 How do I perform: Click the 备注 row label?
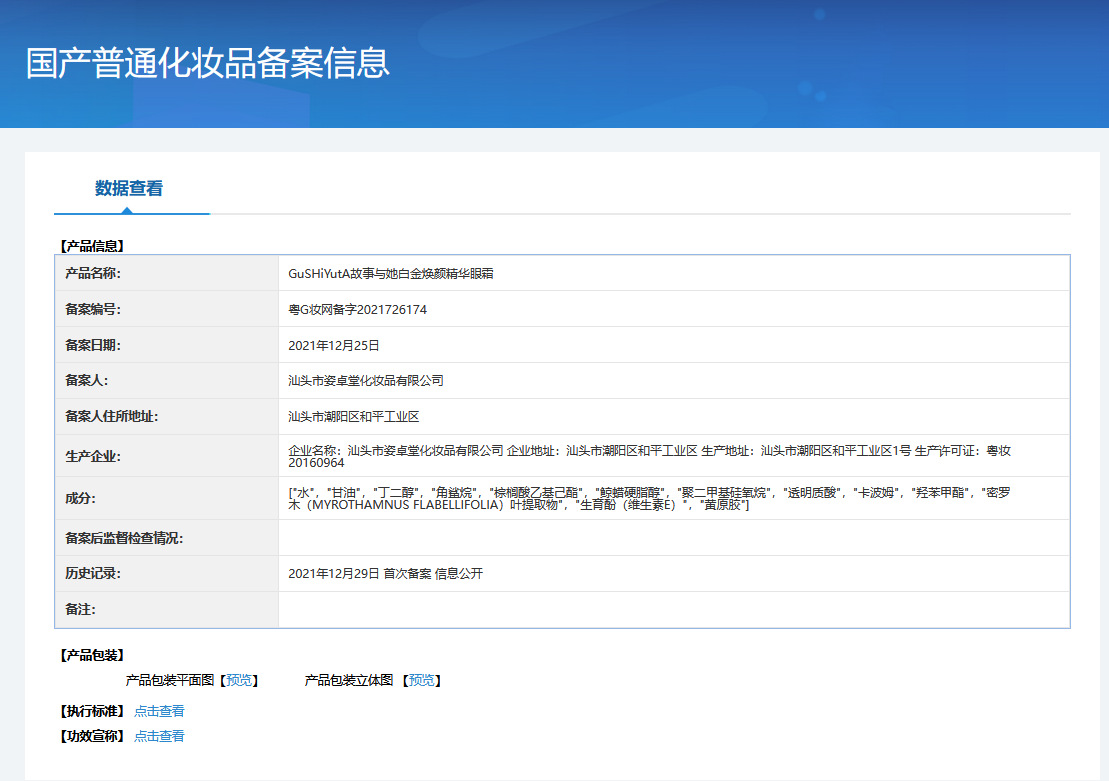[x=80, y=610]
